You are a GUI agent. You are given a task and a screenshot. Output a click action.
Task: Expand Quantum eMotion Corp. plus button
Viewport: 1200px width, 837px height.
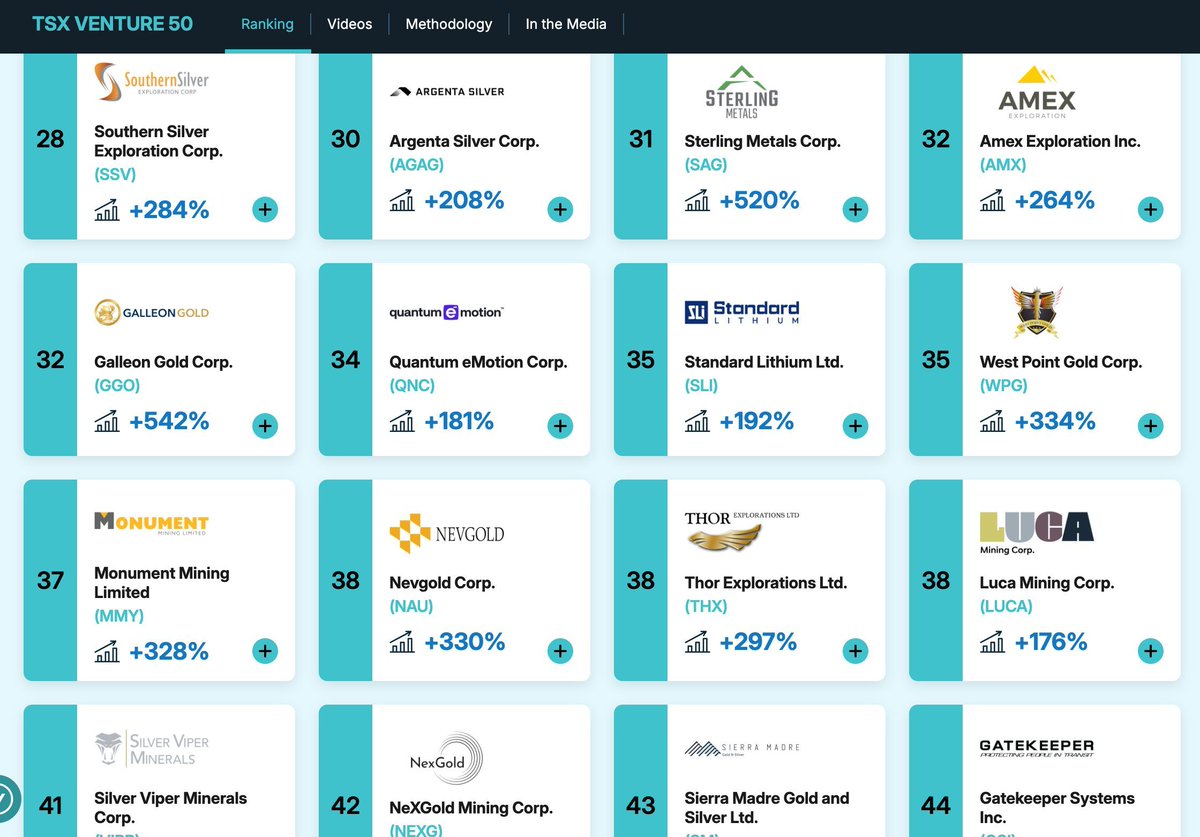[x=560, y=426]
